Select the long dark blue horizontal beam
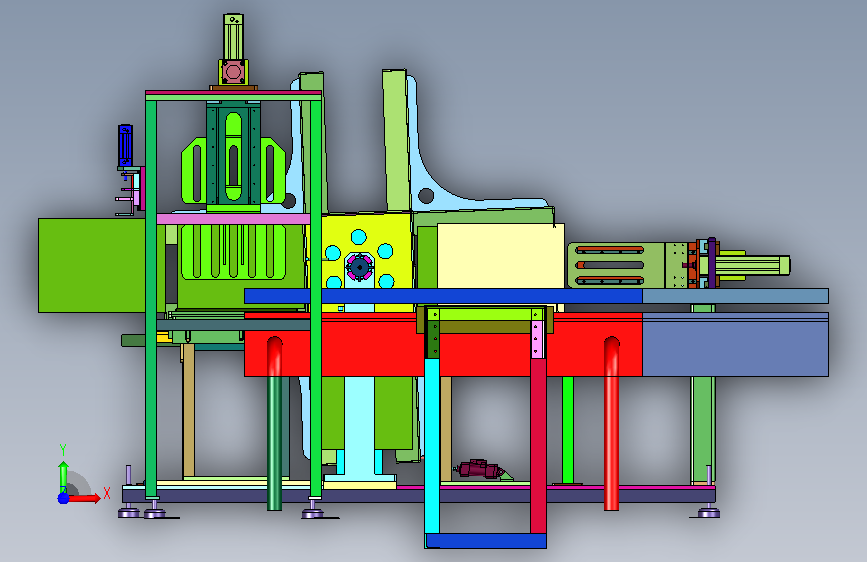This screenshot has width=867, height=562. tap(443, 296)
